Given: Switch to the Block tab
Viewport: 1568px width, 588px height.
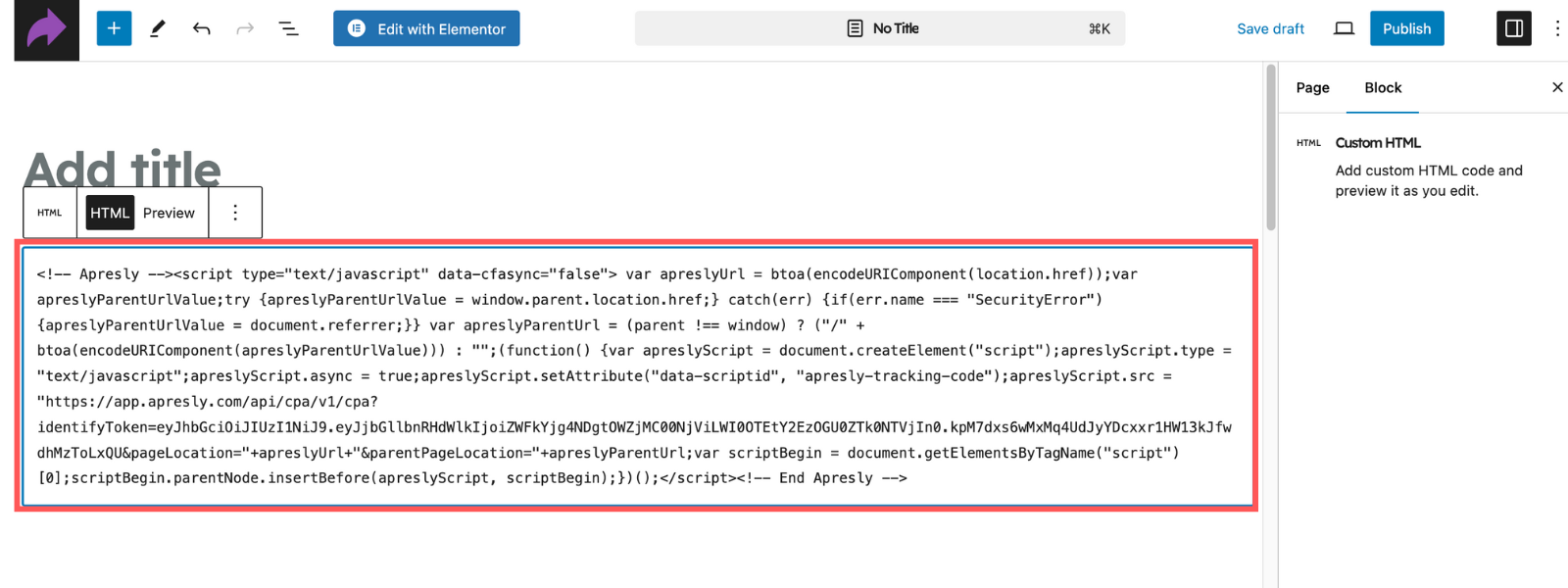Looking at the screenshot, I should (x=1383, y=87).
